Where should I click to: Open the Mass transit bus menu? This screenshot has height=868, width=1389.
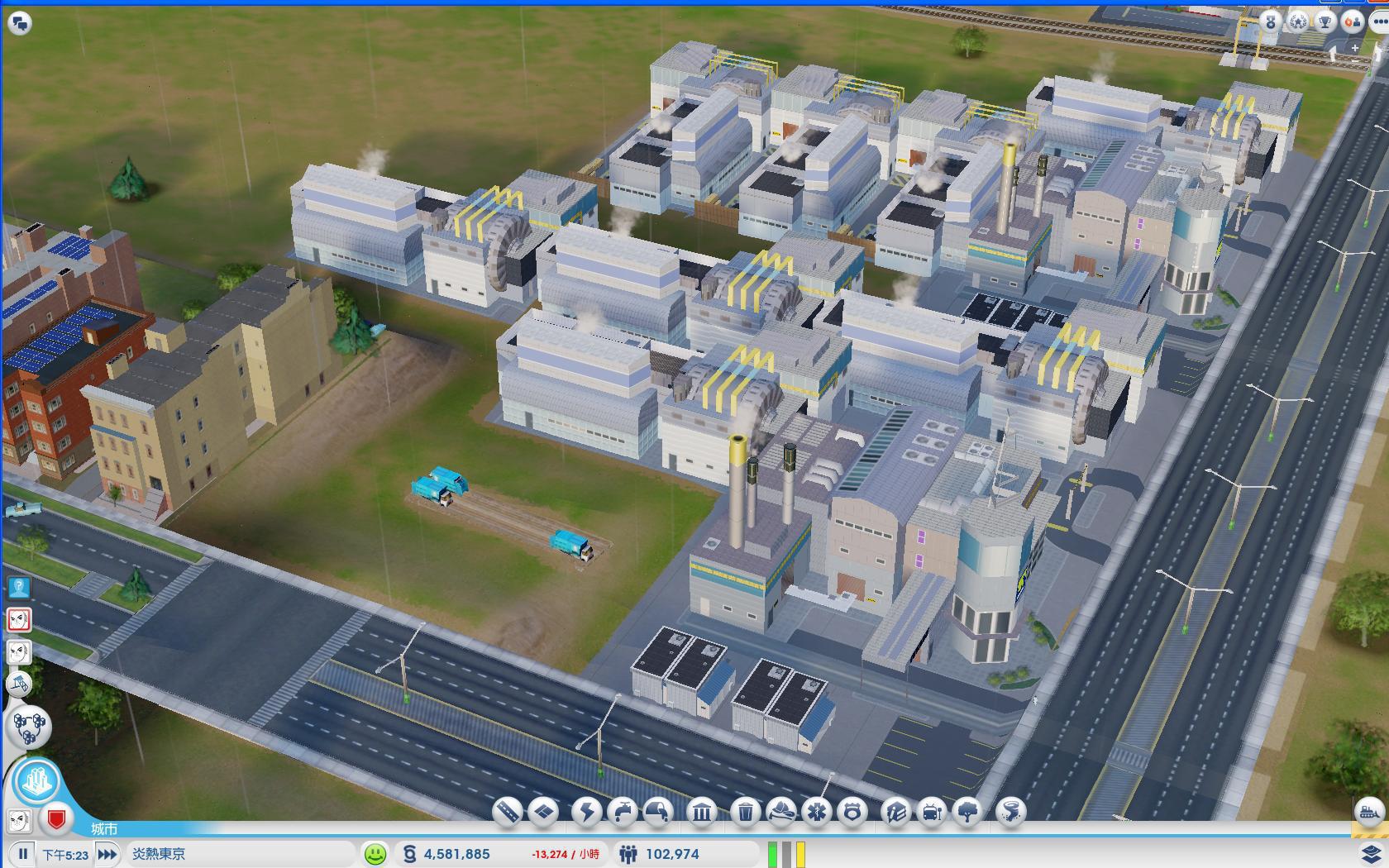[931, 811]
